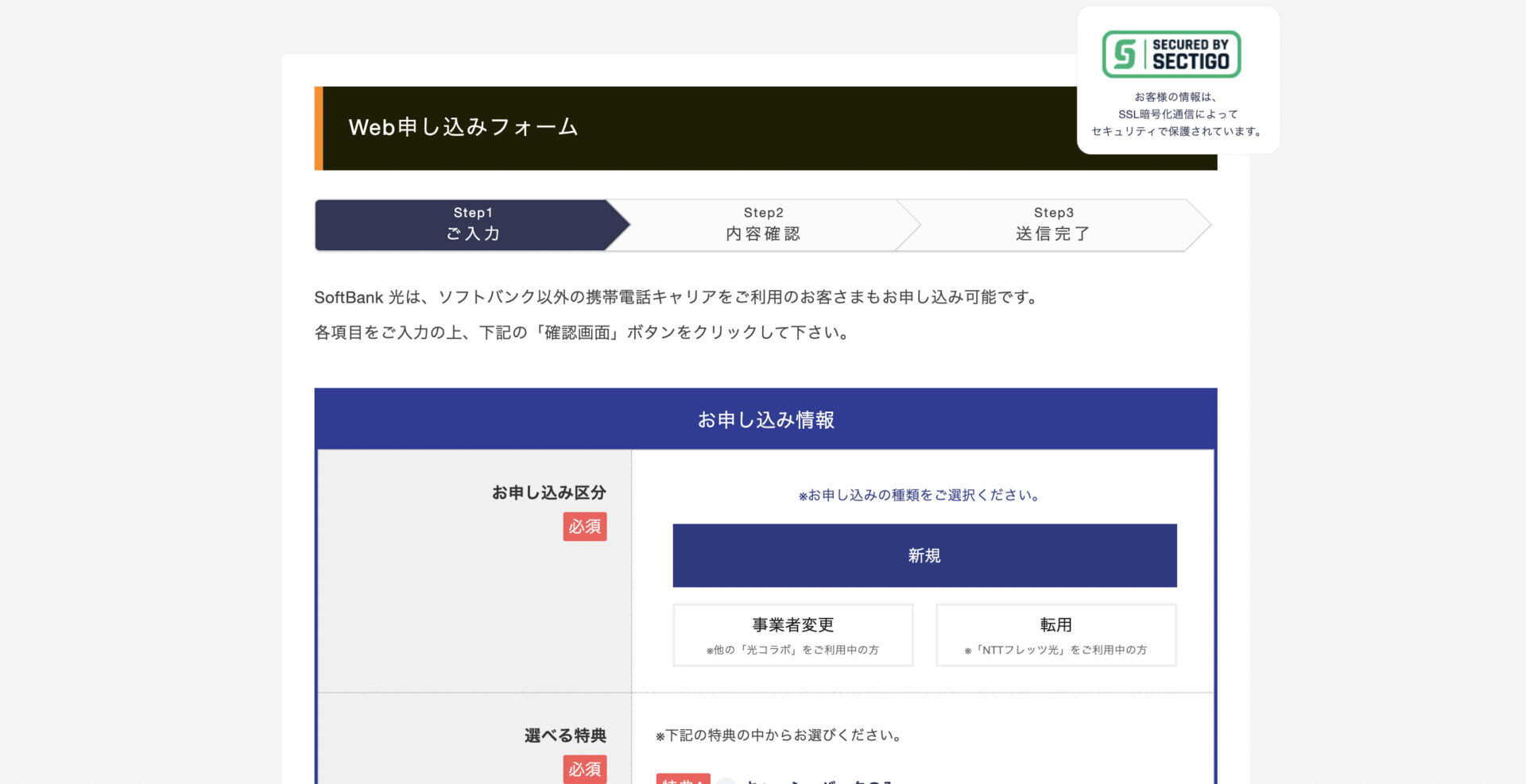Click the Step3 送信完了 step indicator
This screenshot has height=784, width=1526.
[1053, 225]
